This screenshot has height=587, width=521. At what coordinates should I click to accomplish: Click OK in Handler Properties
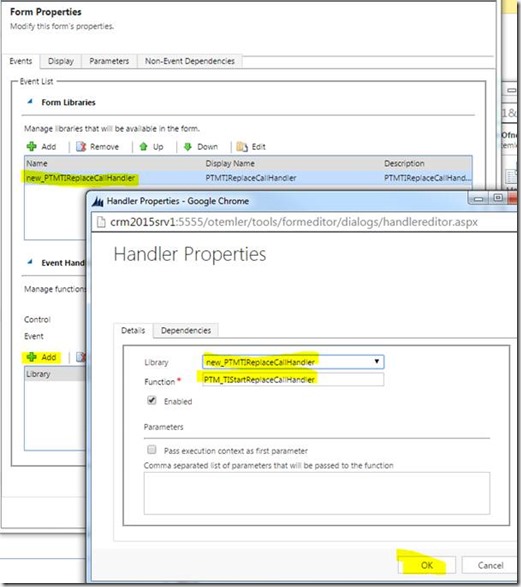coord(427,565)
